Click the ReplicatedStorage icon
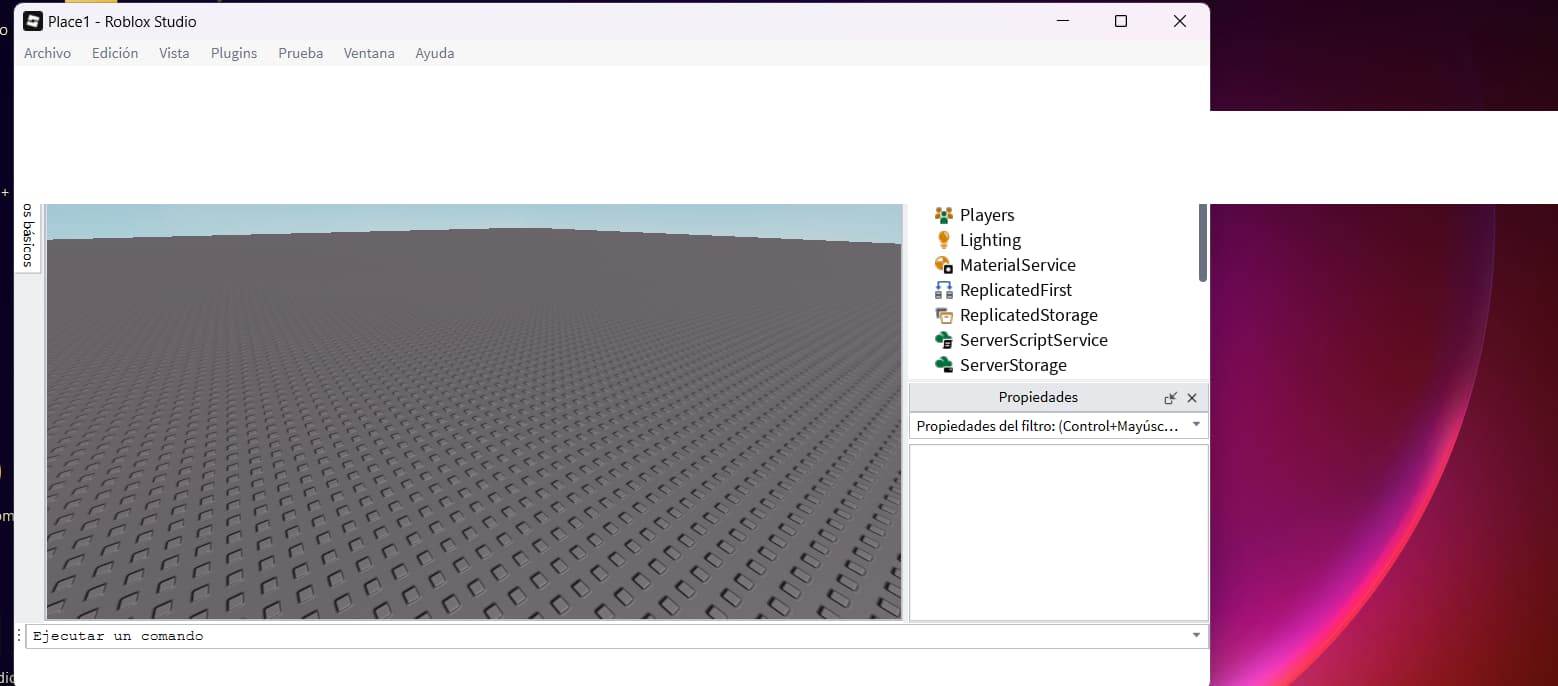The width and height of the screenshot is (1558, 686). (943, 314)
